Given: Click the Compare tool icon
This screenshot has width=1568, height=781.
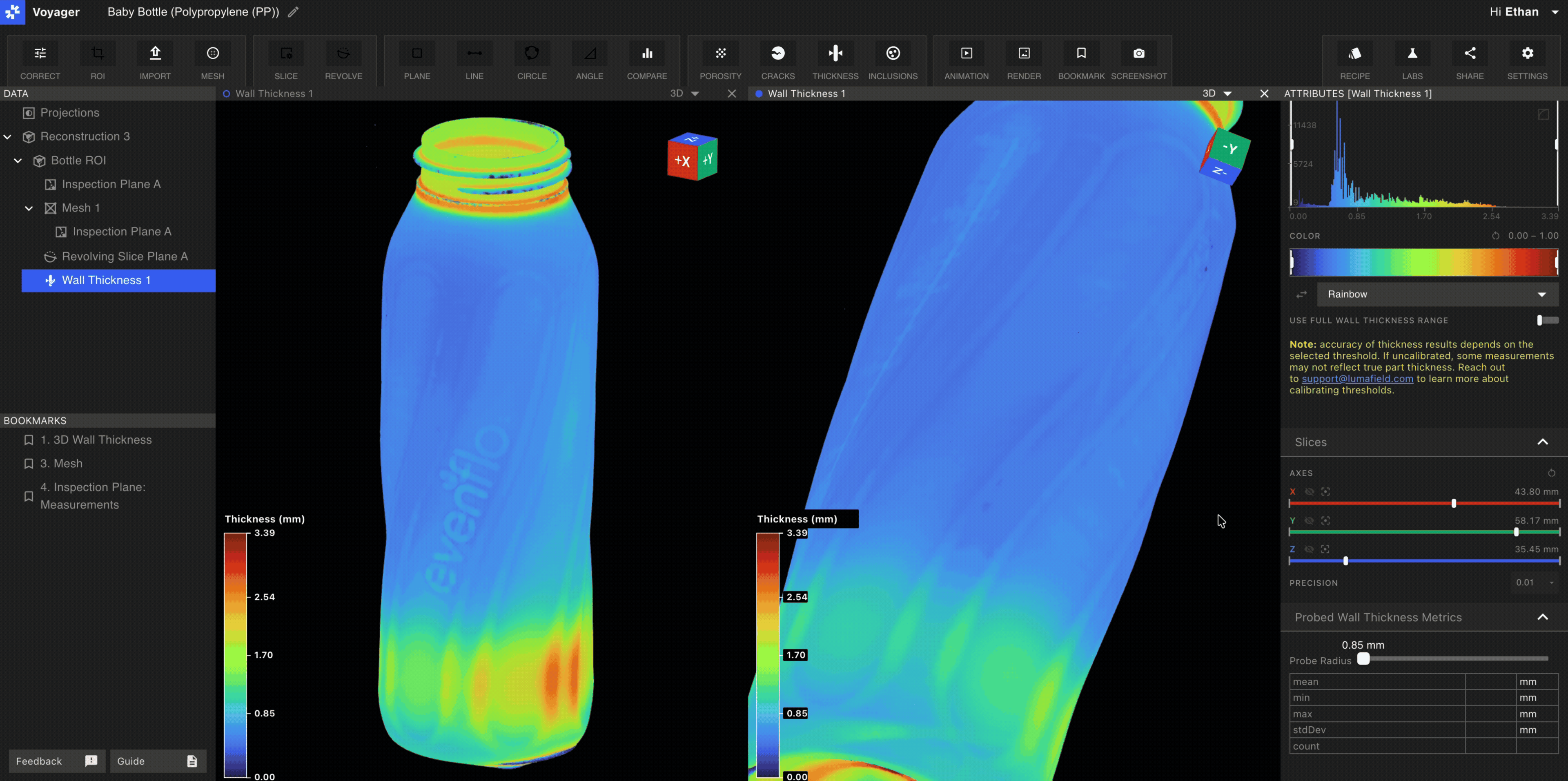Looking at the screenshot, I should pos(646,61).
